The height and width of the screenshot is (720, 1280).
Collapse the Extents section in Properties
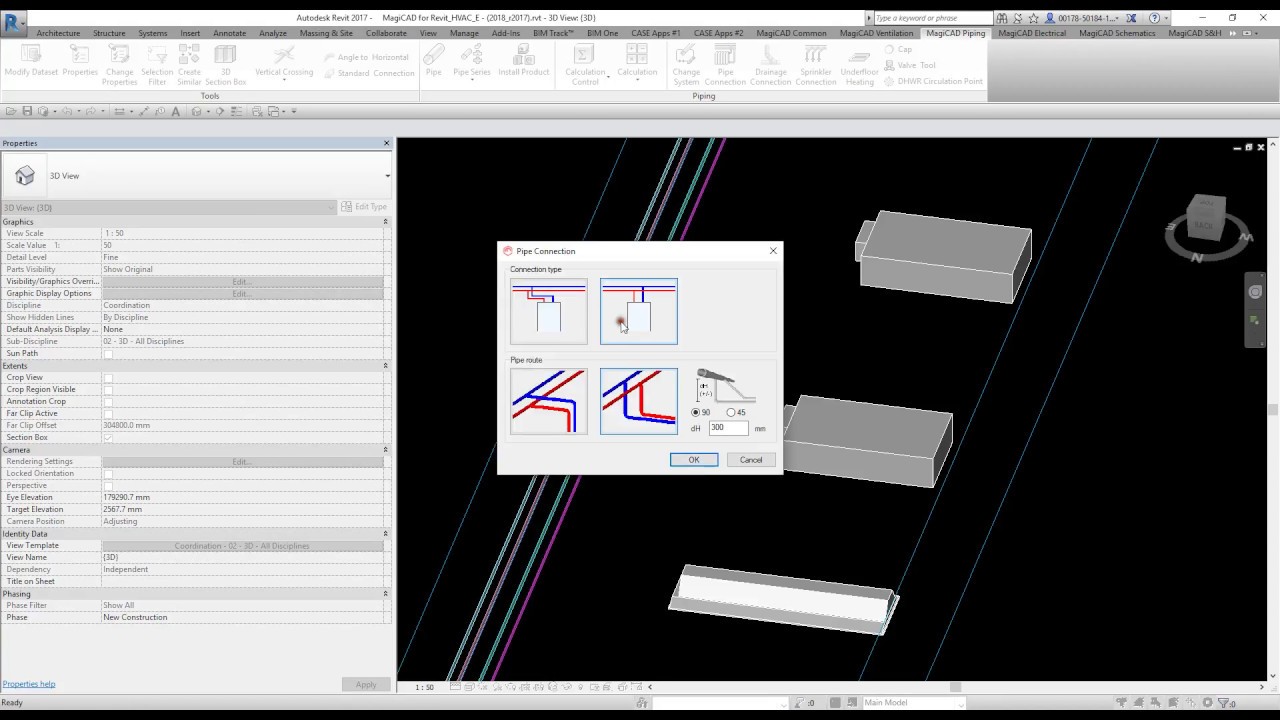(x=386, y=366)
